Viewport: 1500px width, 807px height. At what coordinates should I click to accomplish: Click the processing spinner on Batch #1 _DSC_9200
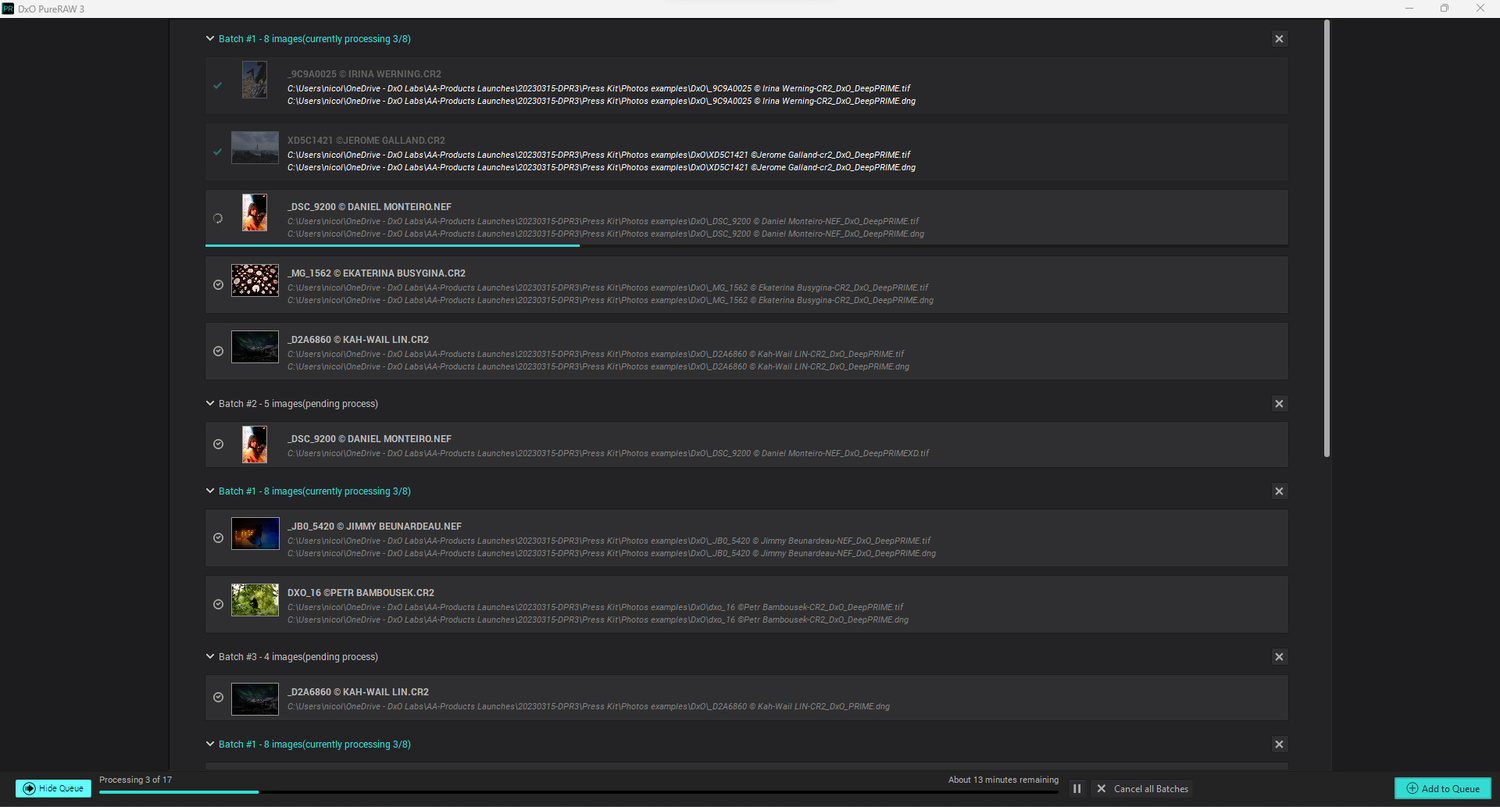pos(218,218)
